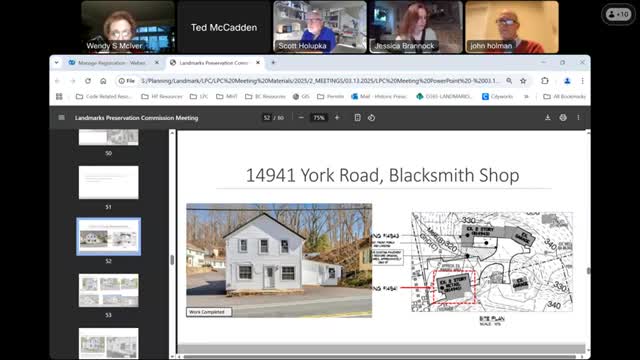
Task: Click the 75% zoom level field
Action: (x=319, y=118)
